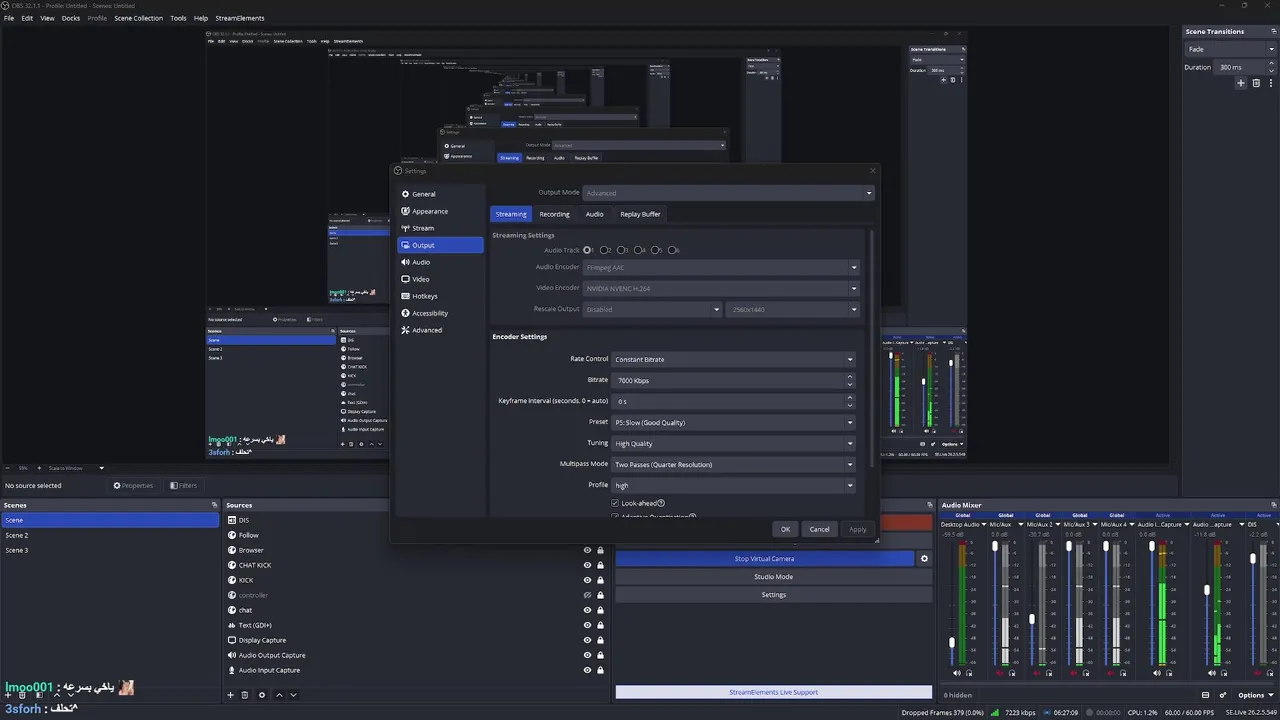Open the Tuning dropdown
Image resolution: width=1280 pixels, height=720 pixels.
734,443
